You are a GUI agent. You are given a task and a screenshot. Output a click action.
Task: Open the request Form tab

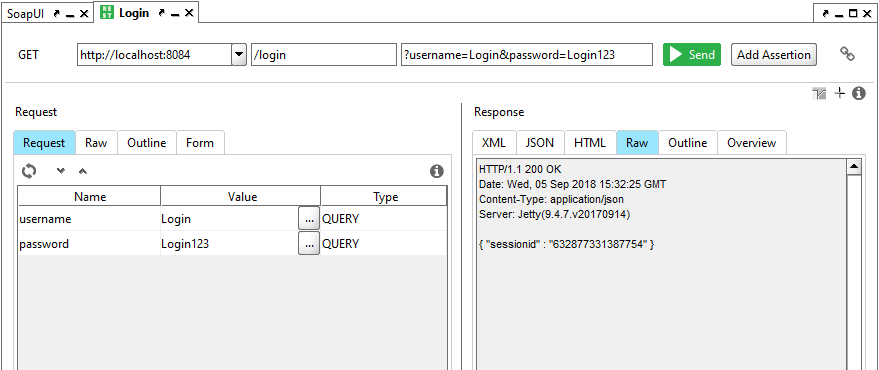[x=200, y=142]
